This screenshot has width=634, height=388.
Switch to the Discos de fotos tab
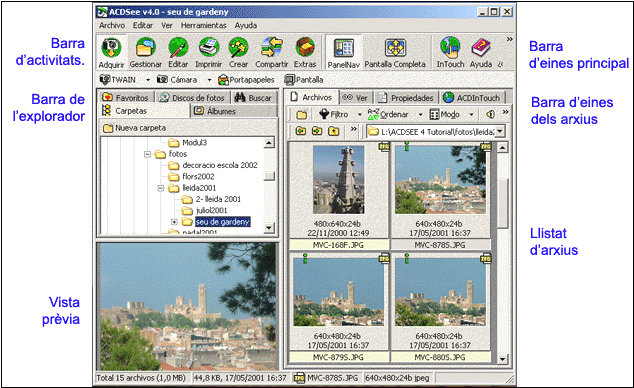[192, 97]
